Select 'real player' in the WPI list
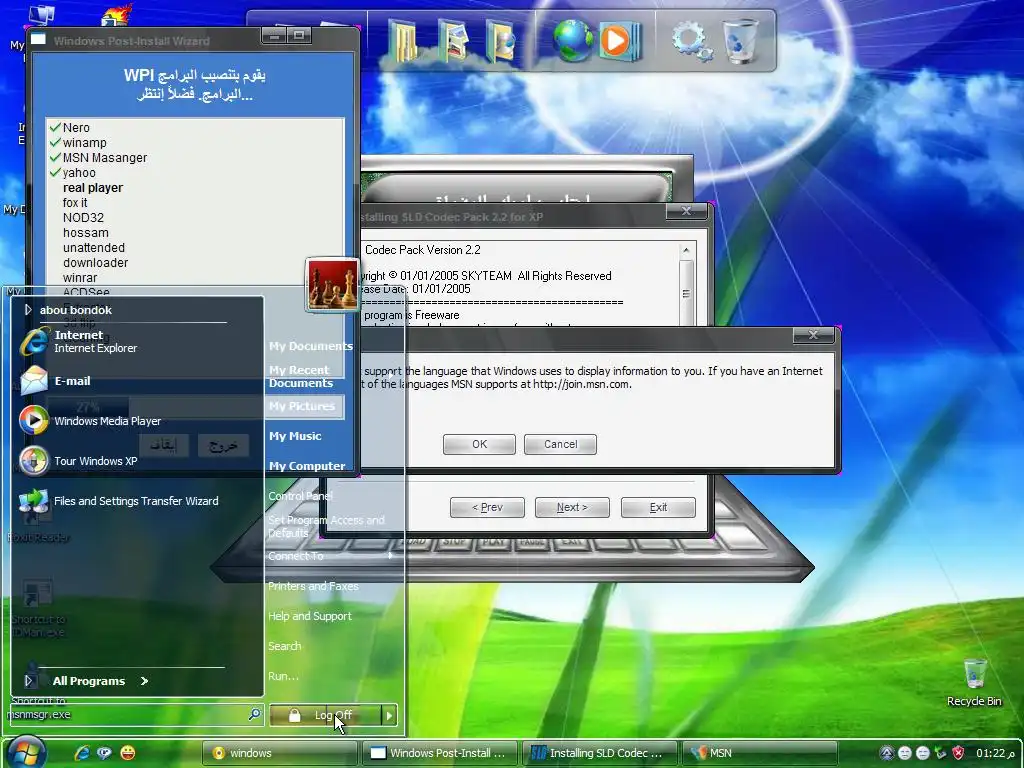Image resolution: width=1024 pixels, height=768 pixels. [x=93, y=187]
